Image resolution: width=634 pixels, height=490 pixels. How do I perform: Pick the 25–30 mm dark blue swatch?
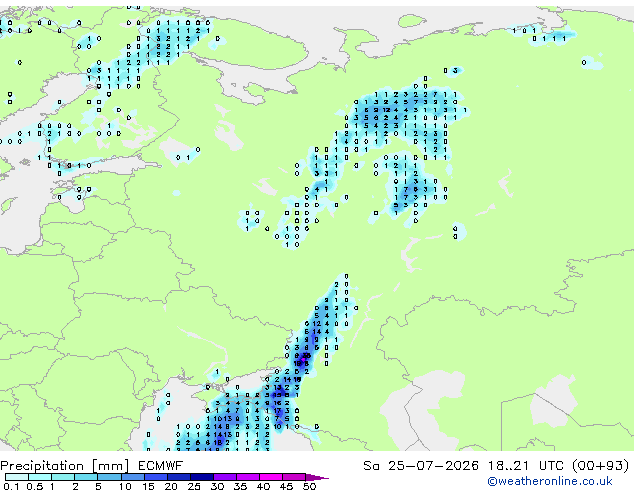pyautogui.click(x=202, y=477)
